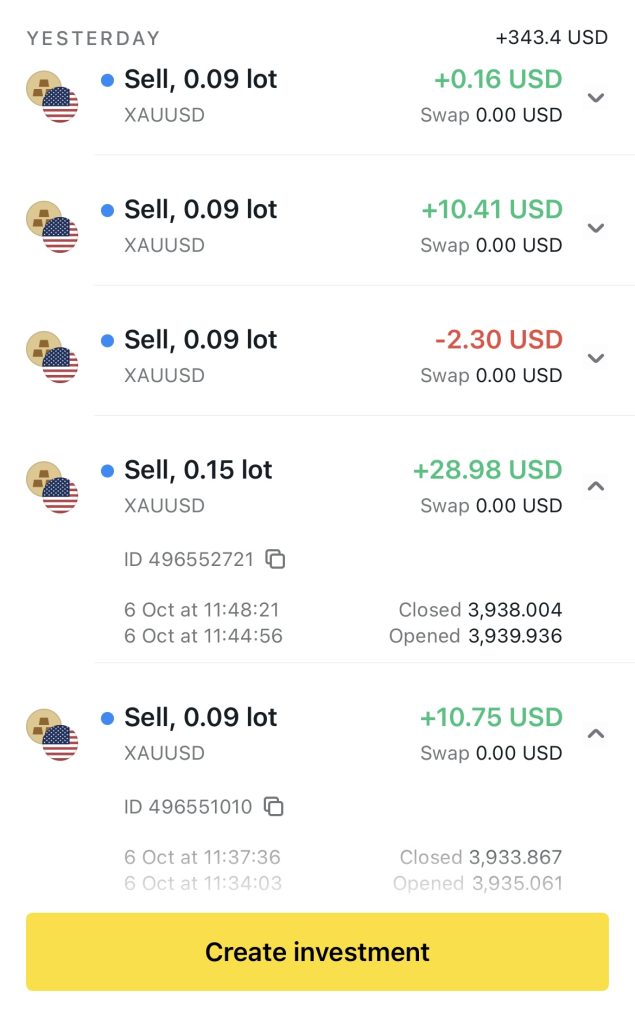This screenshot has width=635, height=1024.
Task: Click gold icon of +0.16 USD trade
Action: (x=43, y=88)
